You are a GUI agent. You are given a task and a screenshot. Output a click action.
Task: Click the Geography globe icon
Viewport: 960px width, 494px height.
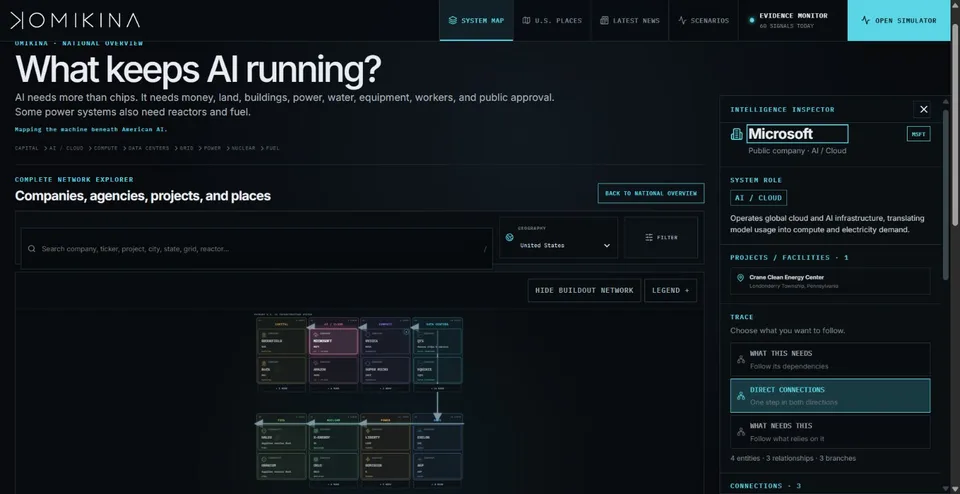pos(509,237)
